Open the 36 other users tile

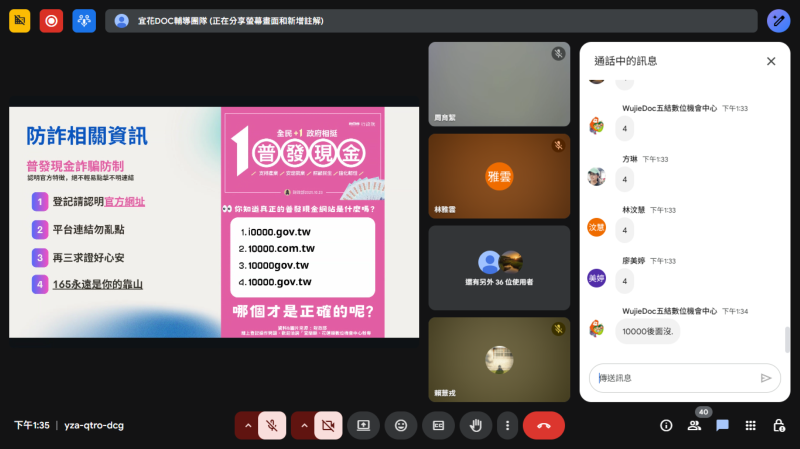[x=499, y=268]
